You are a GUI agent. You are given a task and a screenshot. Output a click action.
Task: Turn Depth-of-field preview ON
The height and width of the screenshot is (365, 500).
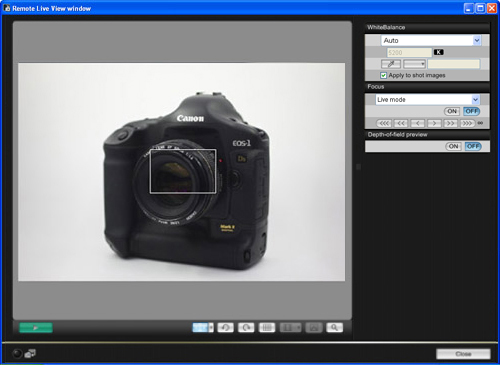[x=453, y=146]
